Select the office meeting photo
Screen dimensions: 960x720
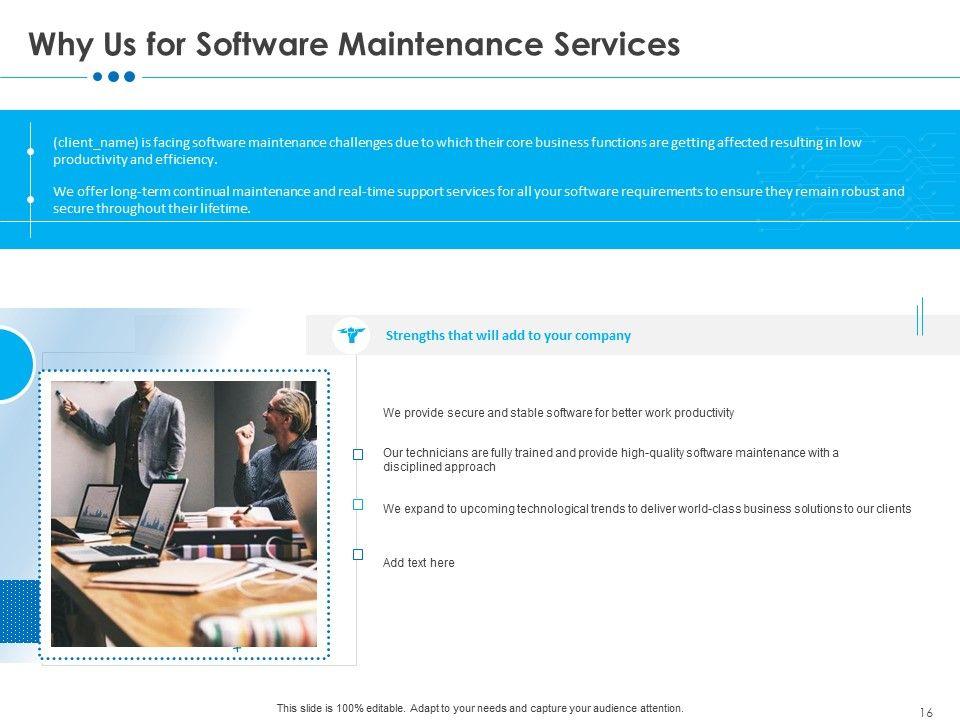(x=184, y=513)
